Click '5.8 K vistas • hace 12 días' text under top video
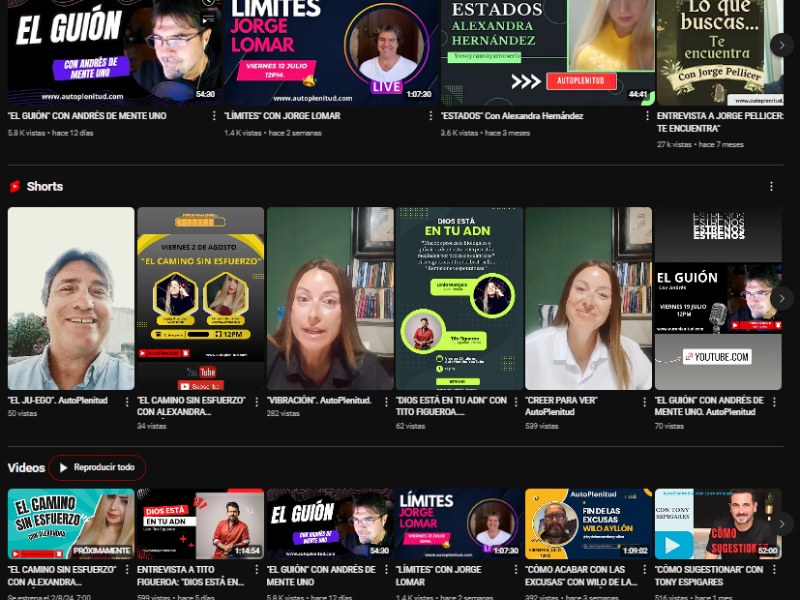 tap(51, 133)
